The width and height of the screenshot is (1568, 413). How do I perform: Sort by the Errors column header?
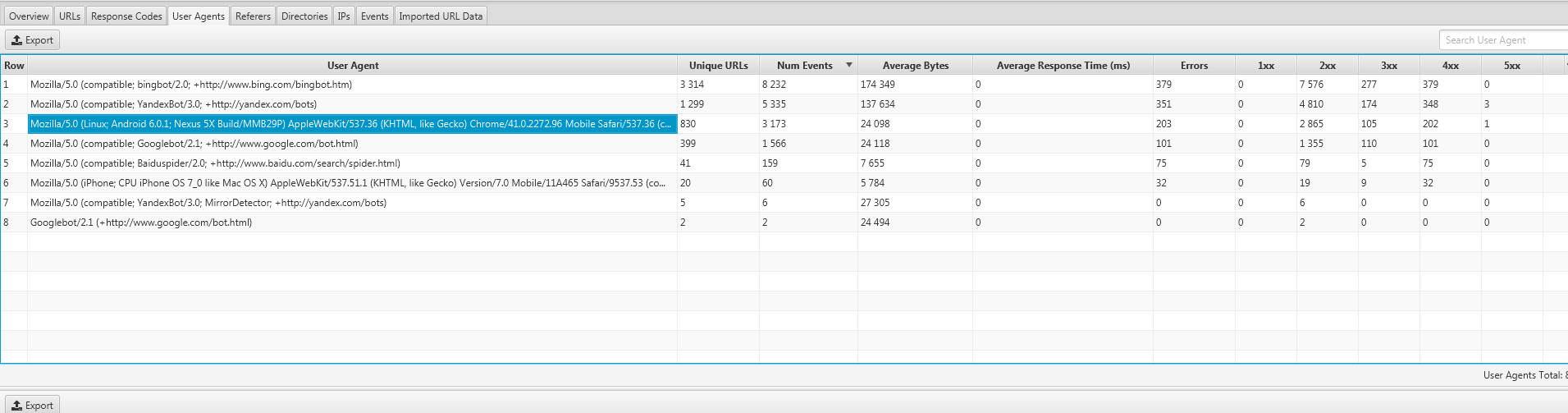[x=1194, y=65]
